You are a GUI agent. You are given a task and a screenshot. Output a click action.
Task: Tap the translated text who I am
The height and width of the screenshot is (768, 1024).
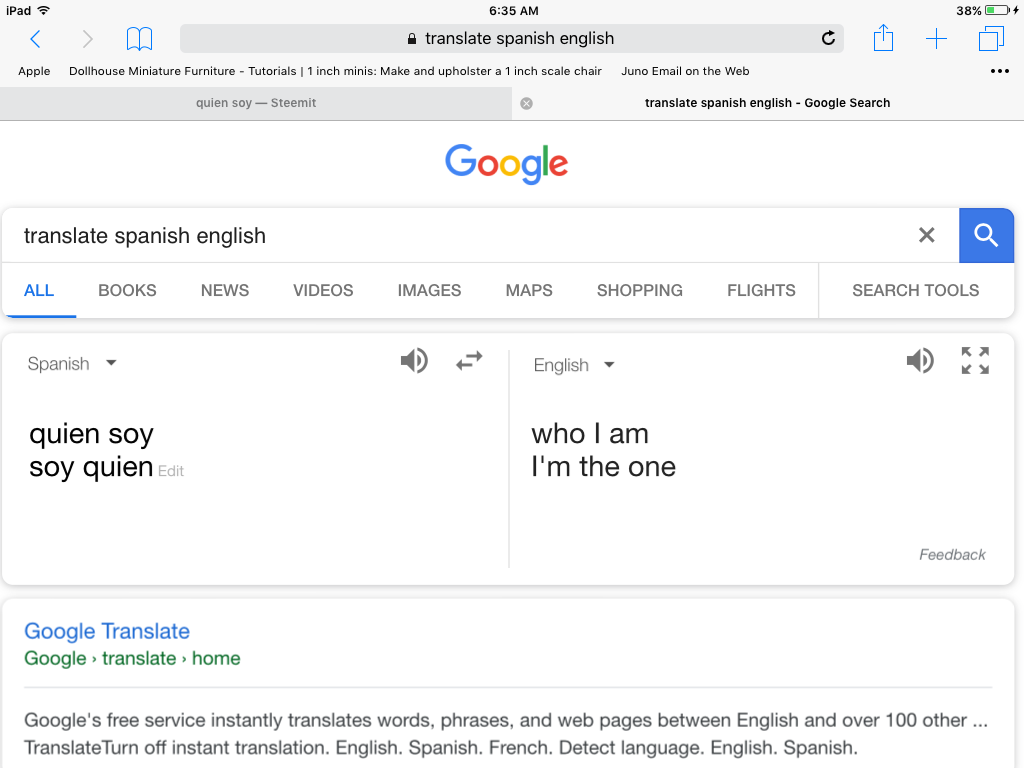[x=590, y=434]
